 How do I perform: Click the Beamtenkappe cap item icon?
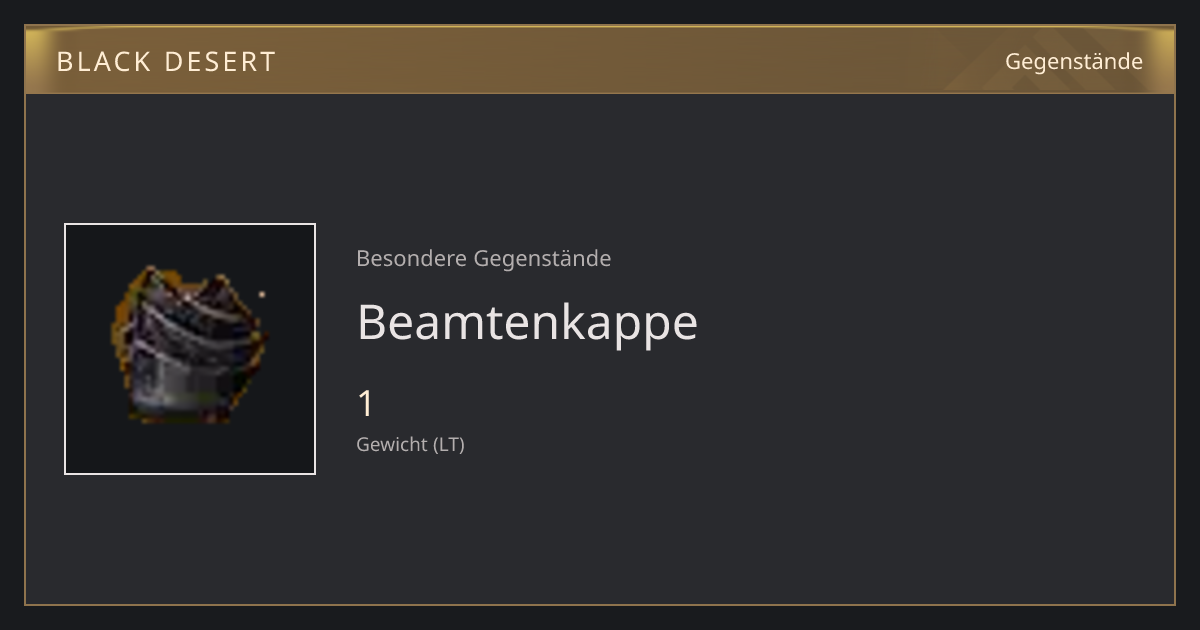pyautogui.click(x=190, y=345)
